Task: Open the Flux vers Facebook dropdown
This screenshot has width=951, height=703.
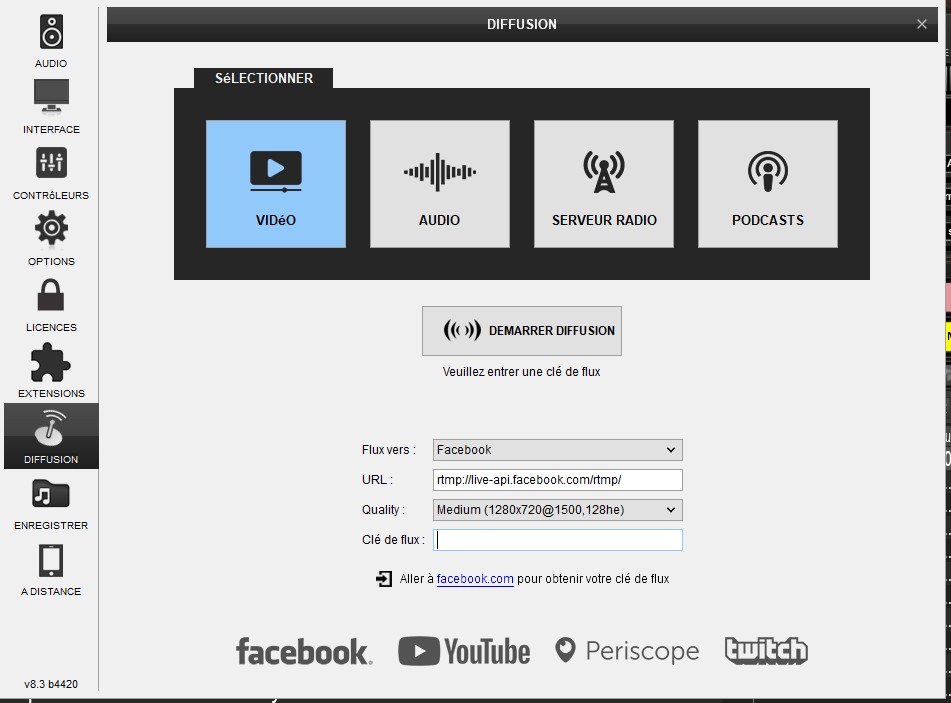Action: 558,450
